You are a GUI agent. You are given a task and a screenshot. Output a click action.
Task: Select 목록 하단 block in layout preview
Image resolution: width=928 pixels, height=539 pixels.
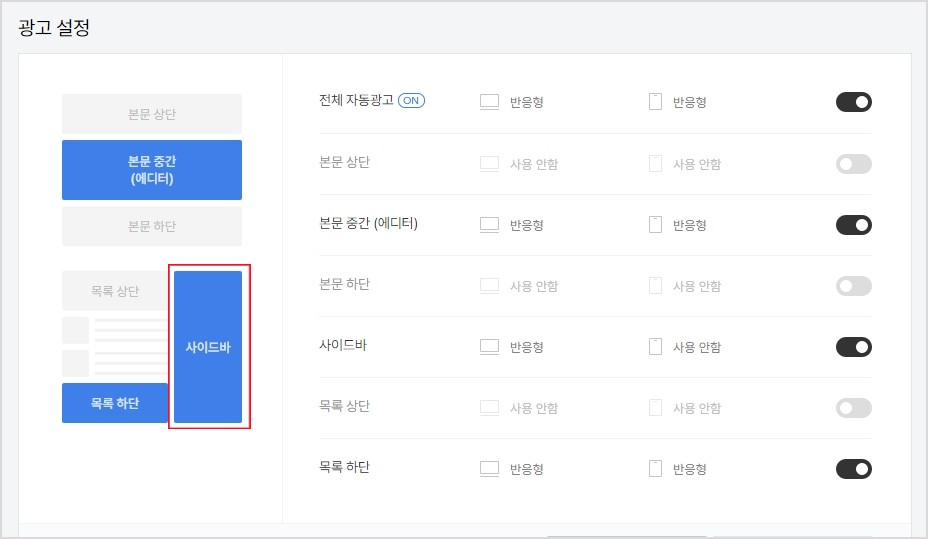115,403
